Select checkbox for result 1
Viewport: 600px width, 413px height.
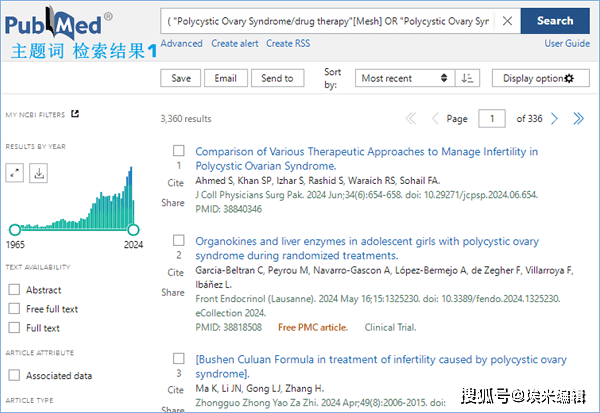click(x=179, y=150)
